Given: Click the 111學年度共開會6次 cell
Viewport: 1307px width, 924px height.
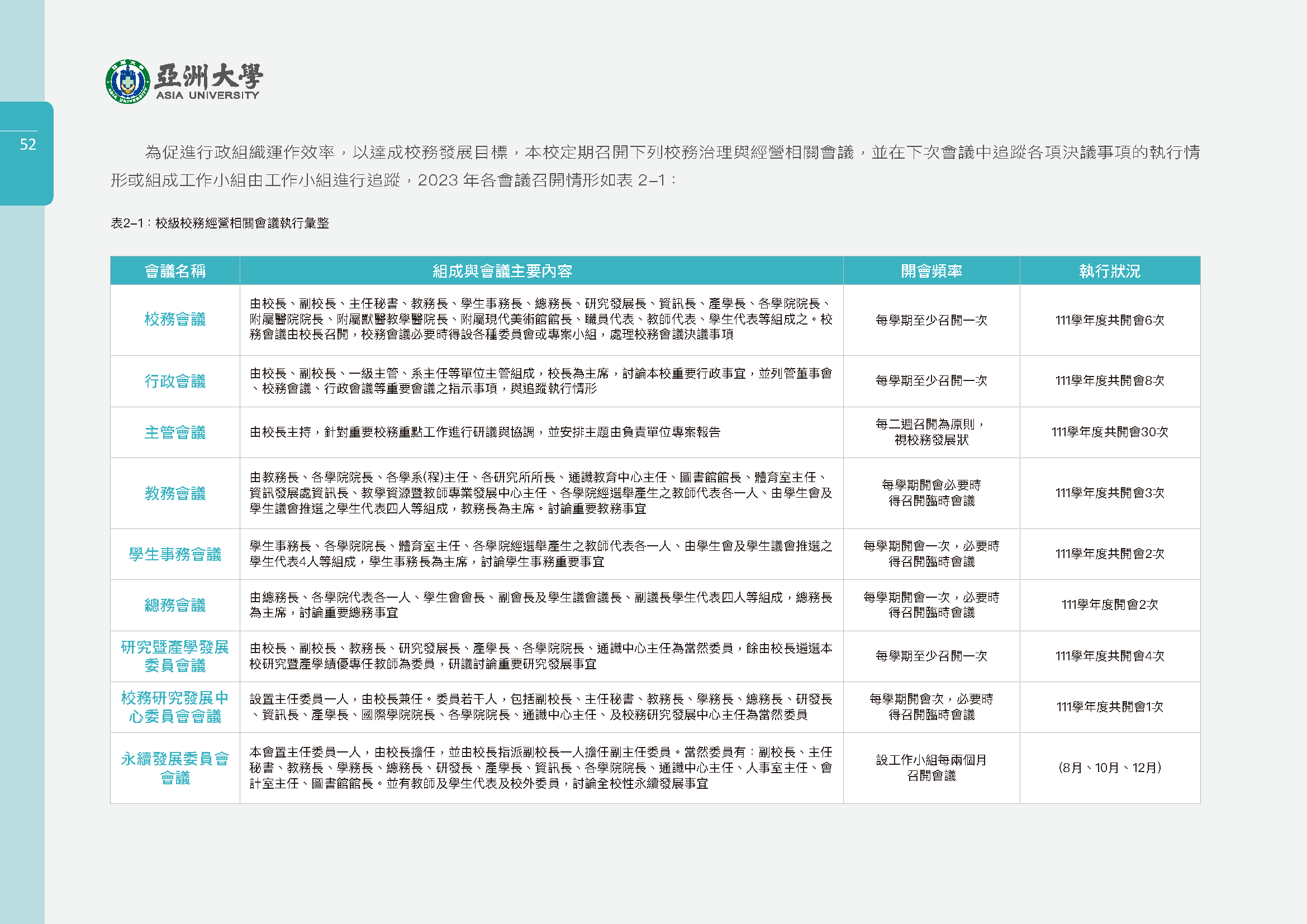Looking at the screenshot, I should tap(1110, 320).
